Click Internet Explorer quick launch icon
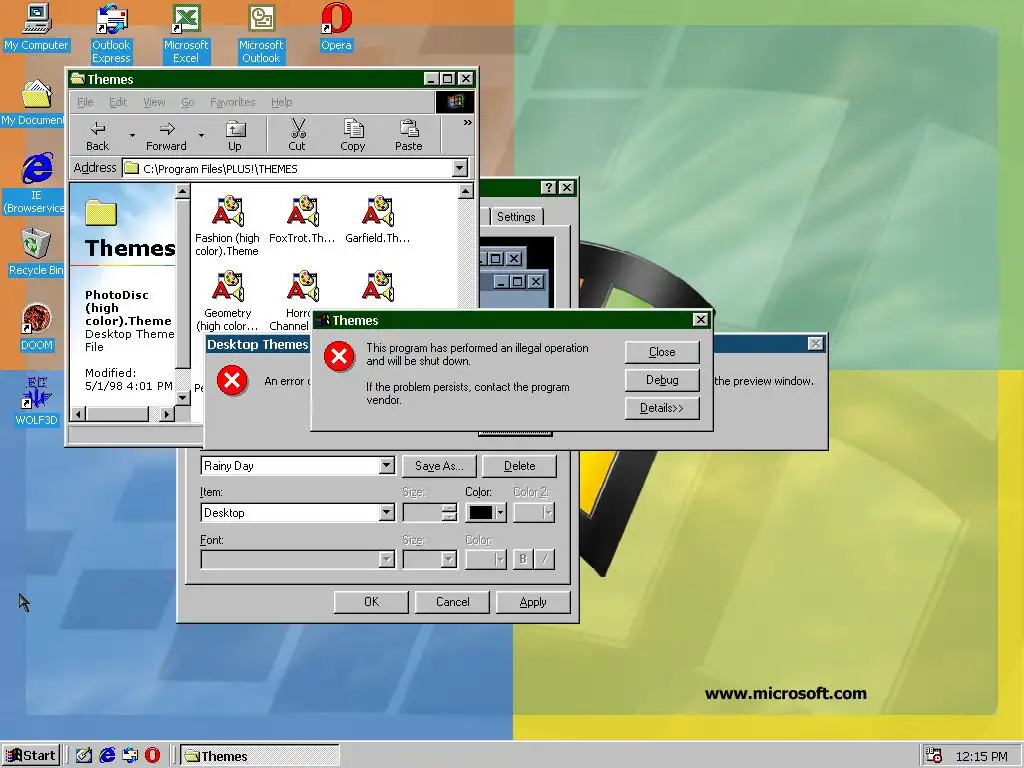The image size is (1024, 768). (107, 756)
